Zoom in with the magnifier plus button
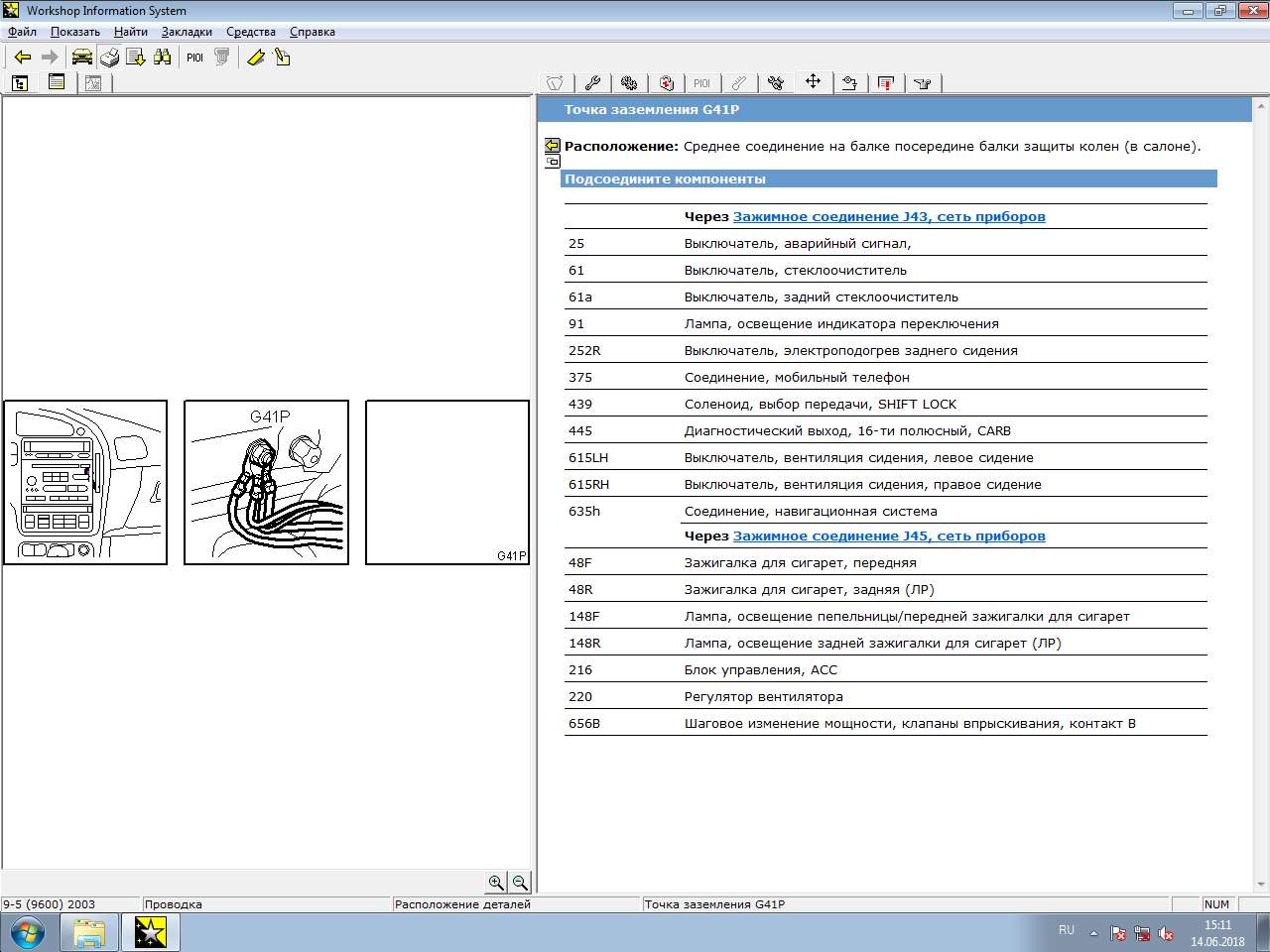This screenshot has width=1270, height=952. tap(496, 882)
